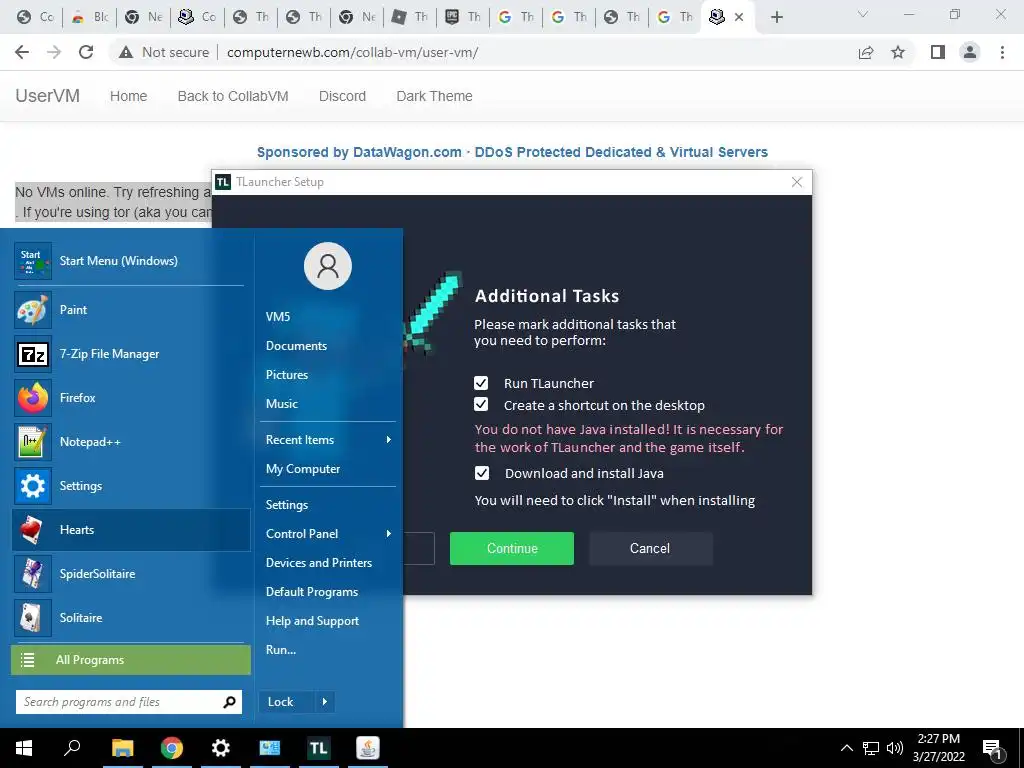Uncheck Run TLauncher checkbox
1024x768 pixels.
(x=481, y=383)
